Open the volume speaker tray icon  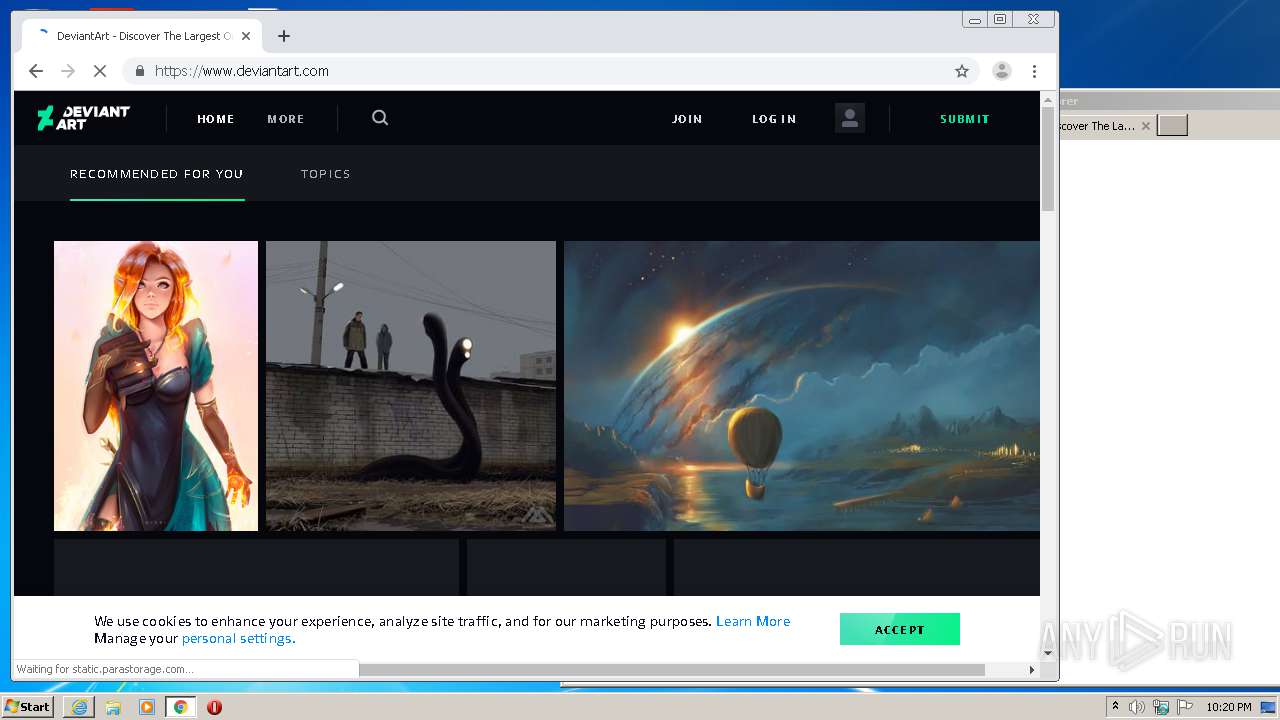coord(1137,707)
